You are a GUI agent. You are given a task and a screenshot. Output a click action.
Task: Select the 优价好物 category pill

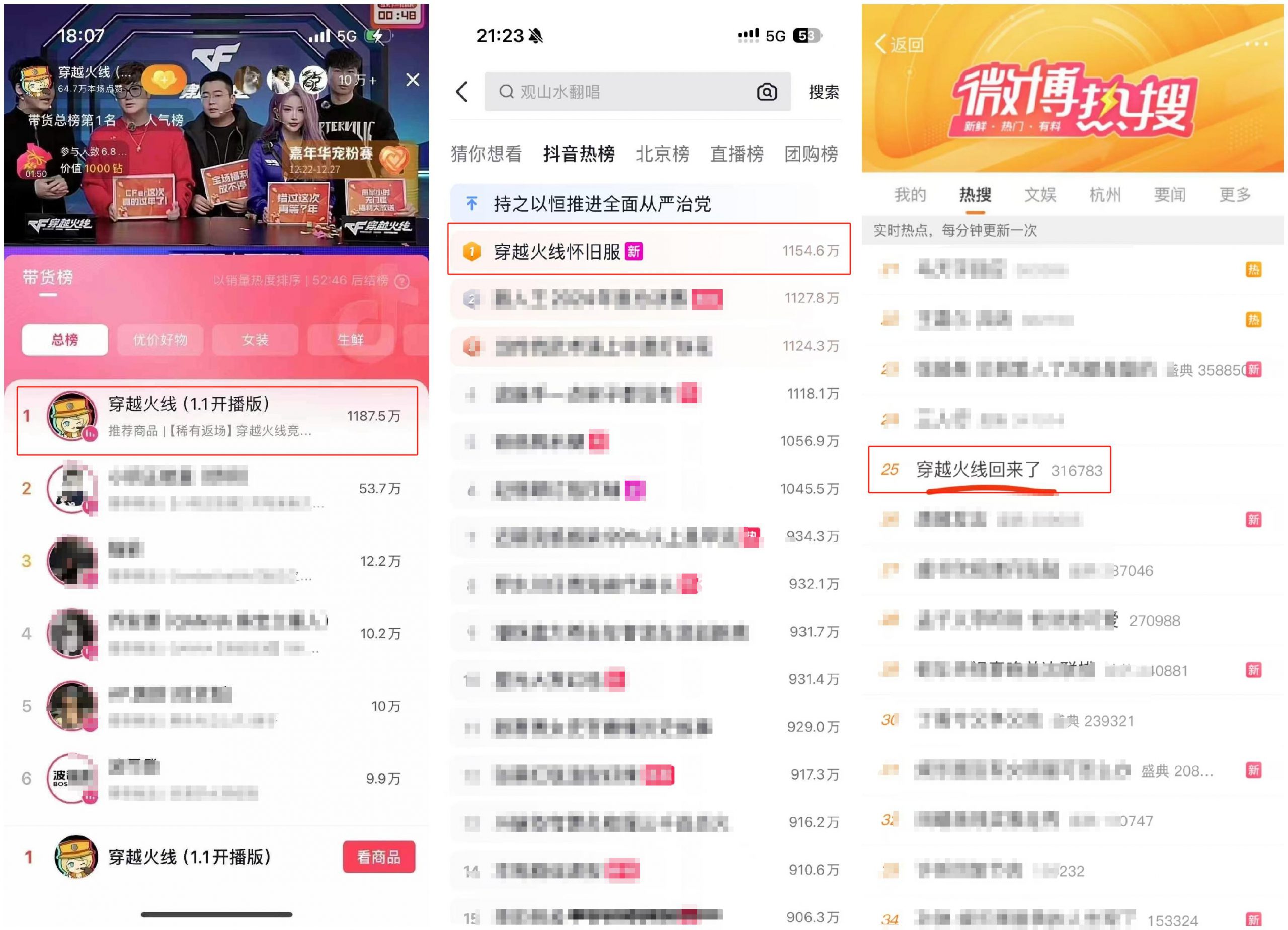coord(160,340)
